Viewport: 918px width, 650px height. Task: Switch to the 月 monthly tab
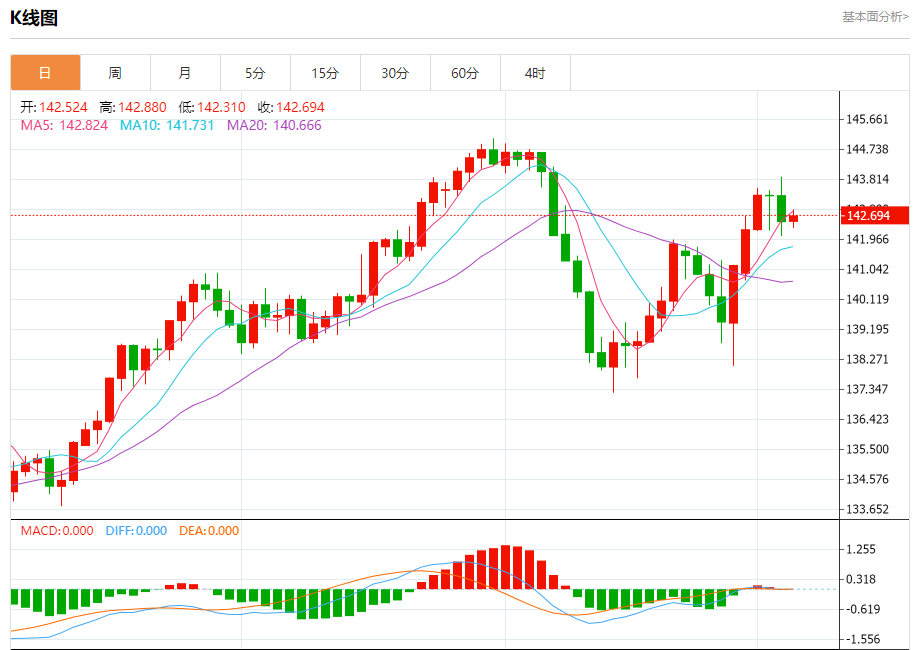185,73
